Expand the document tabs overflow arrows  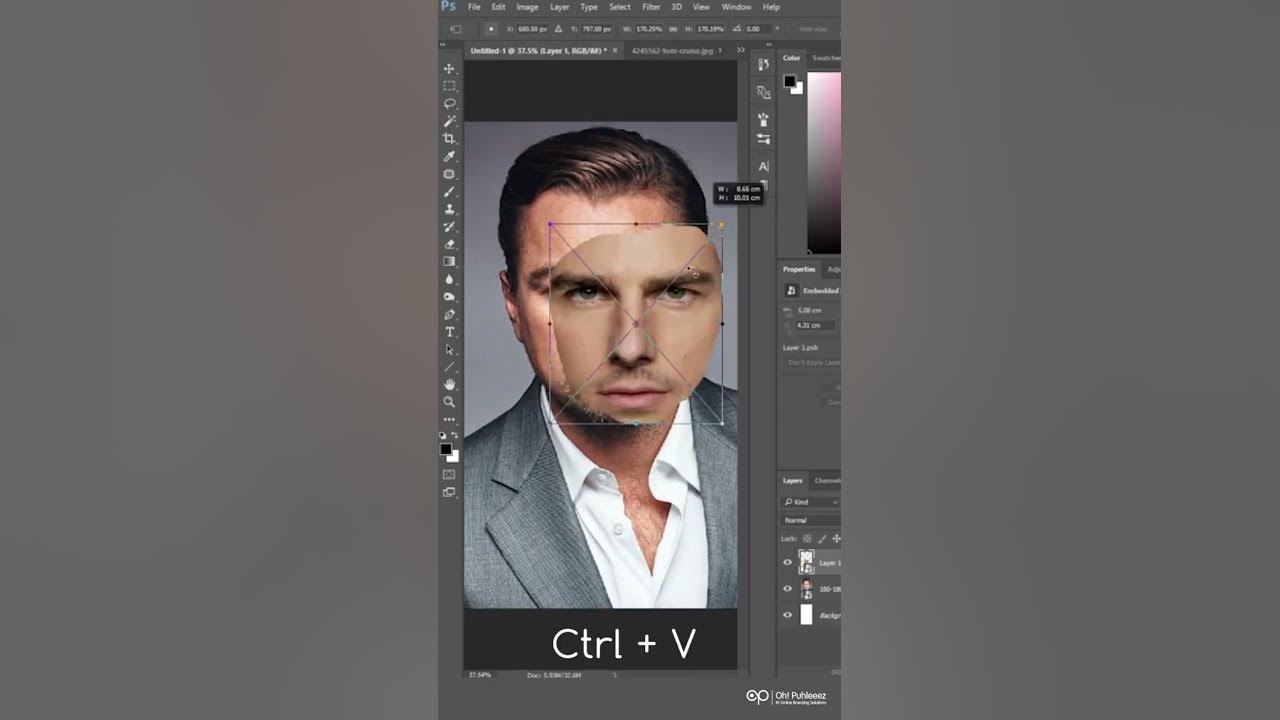click(741, 50)
